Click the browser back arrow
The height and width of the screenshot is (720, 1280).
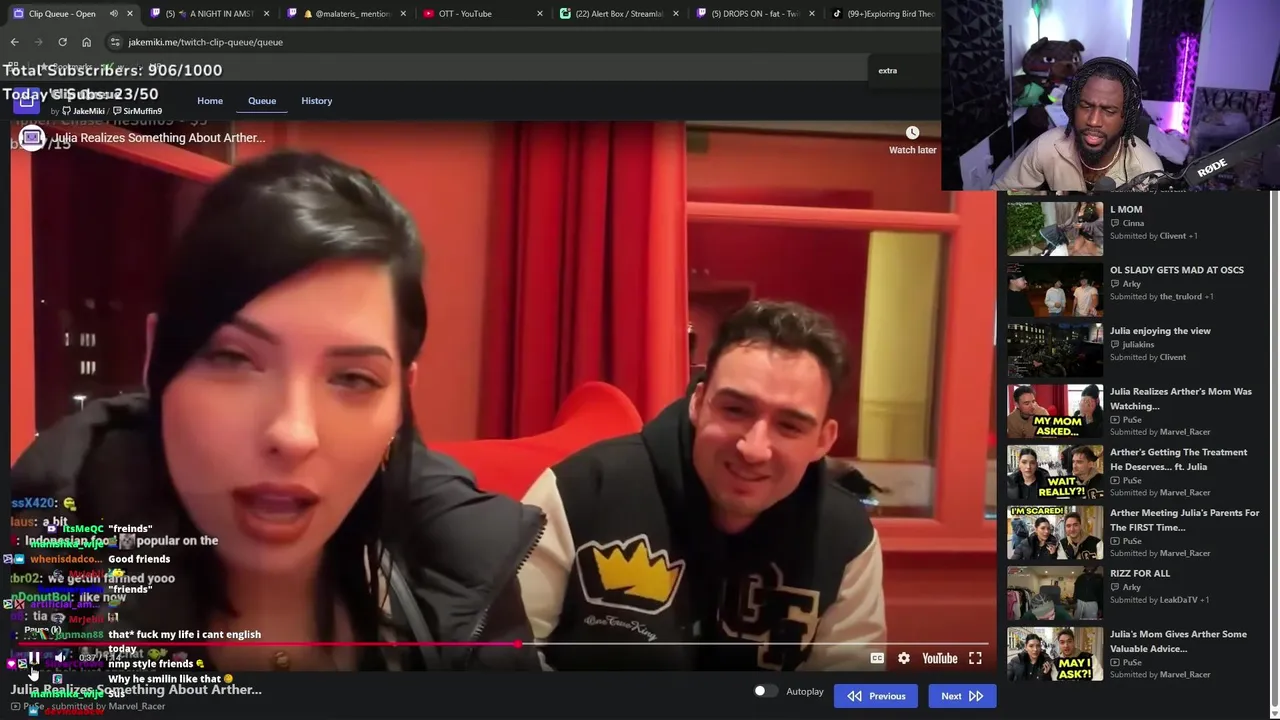pyautogui.click(x=14, y=42)
